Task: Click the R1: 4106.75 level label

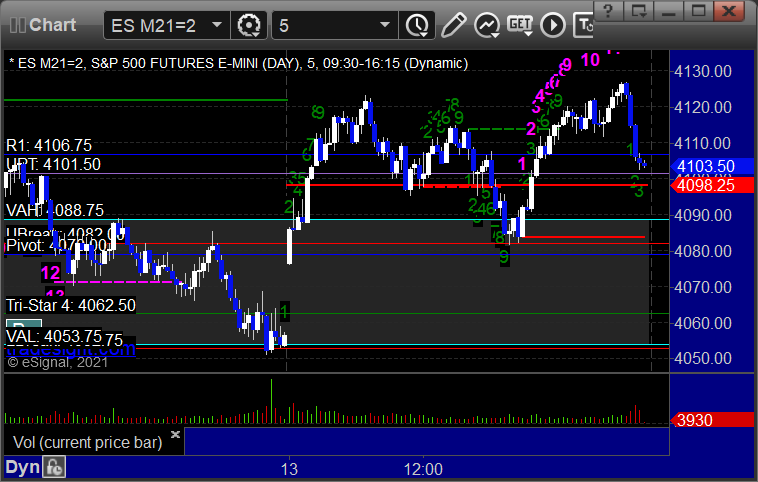Action: click(49, 146)
